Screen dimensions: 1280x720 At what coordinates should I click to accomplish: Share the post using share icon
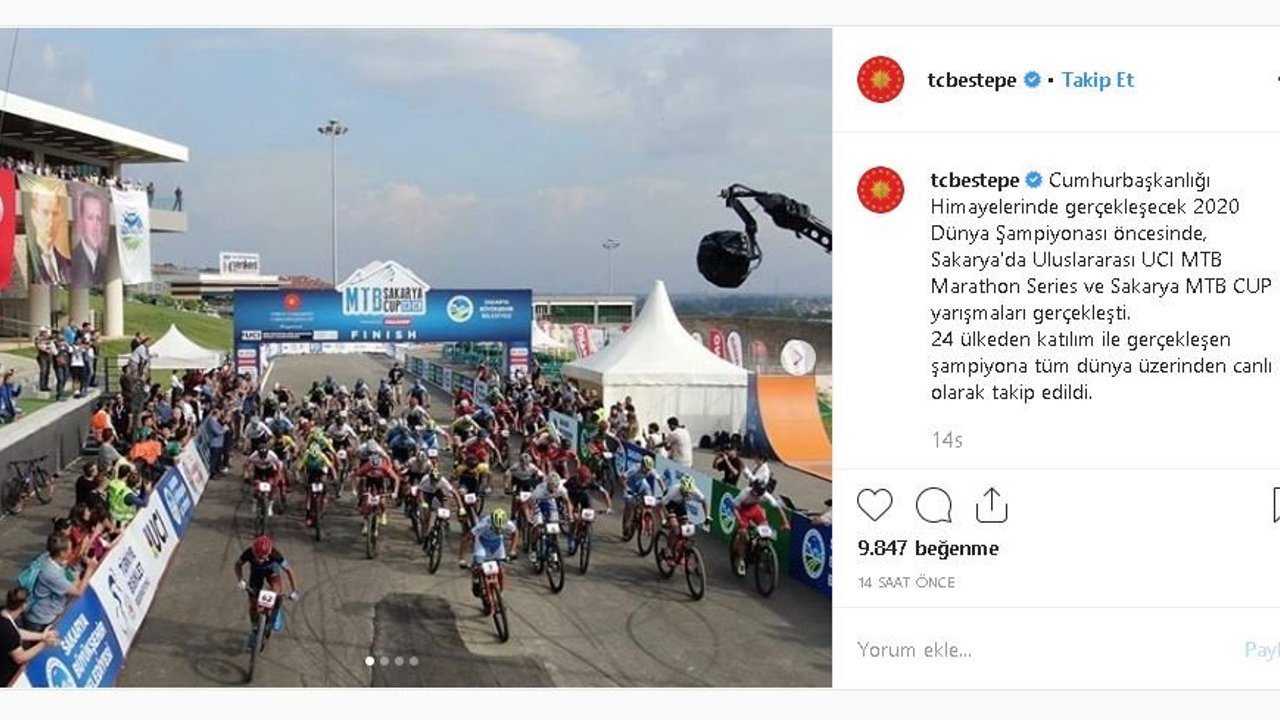click(x=991, y=505)
